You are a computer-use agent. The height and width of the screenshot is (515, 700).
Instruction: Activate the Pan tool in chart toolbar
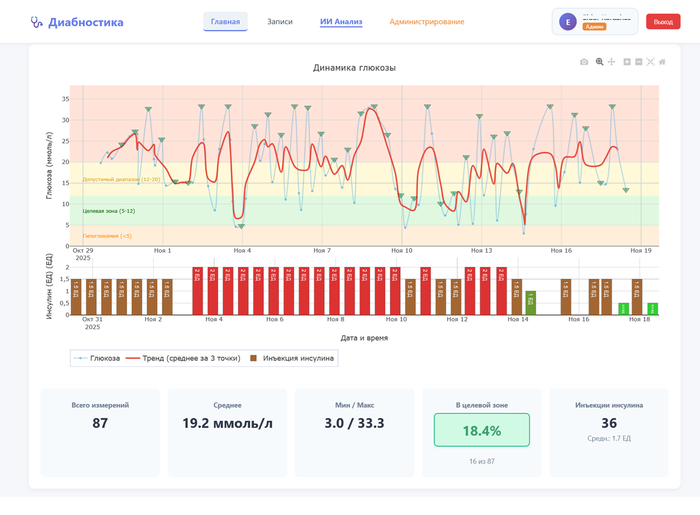[x=611, y=62]
